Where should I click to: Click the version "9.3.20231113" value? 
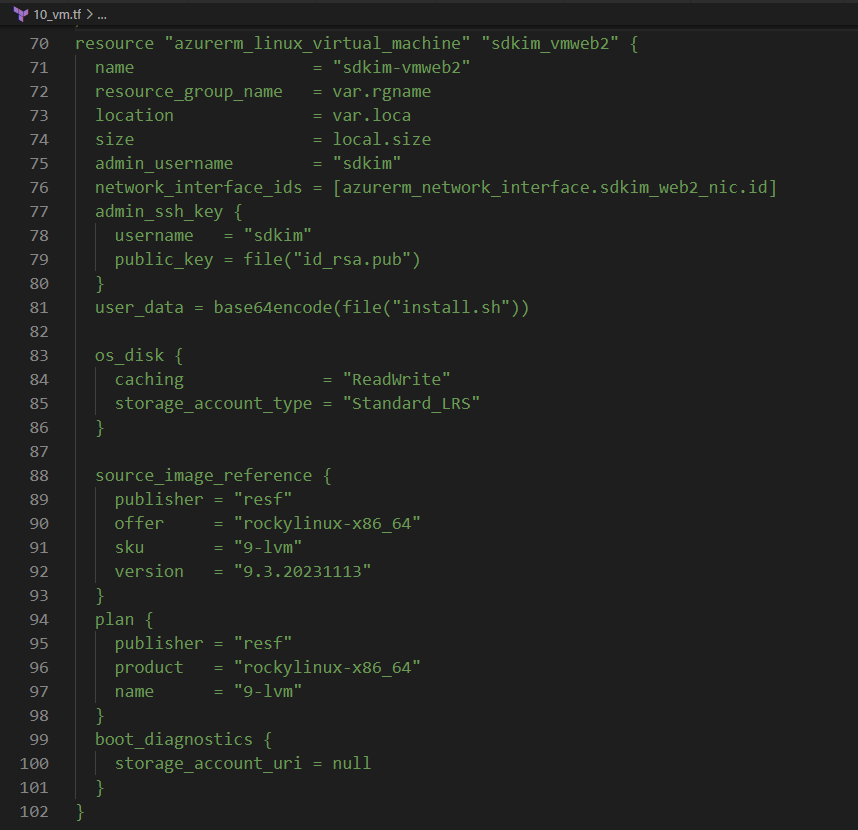pos(302,572)
